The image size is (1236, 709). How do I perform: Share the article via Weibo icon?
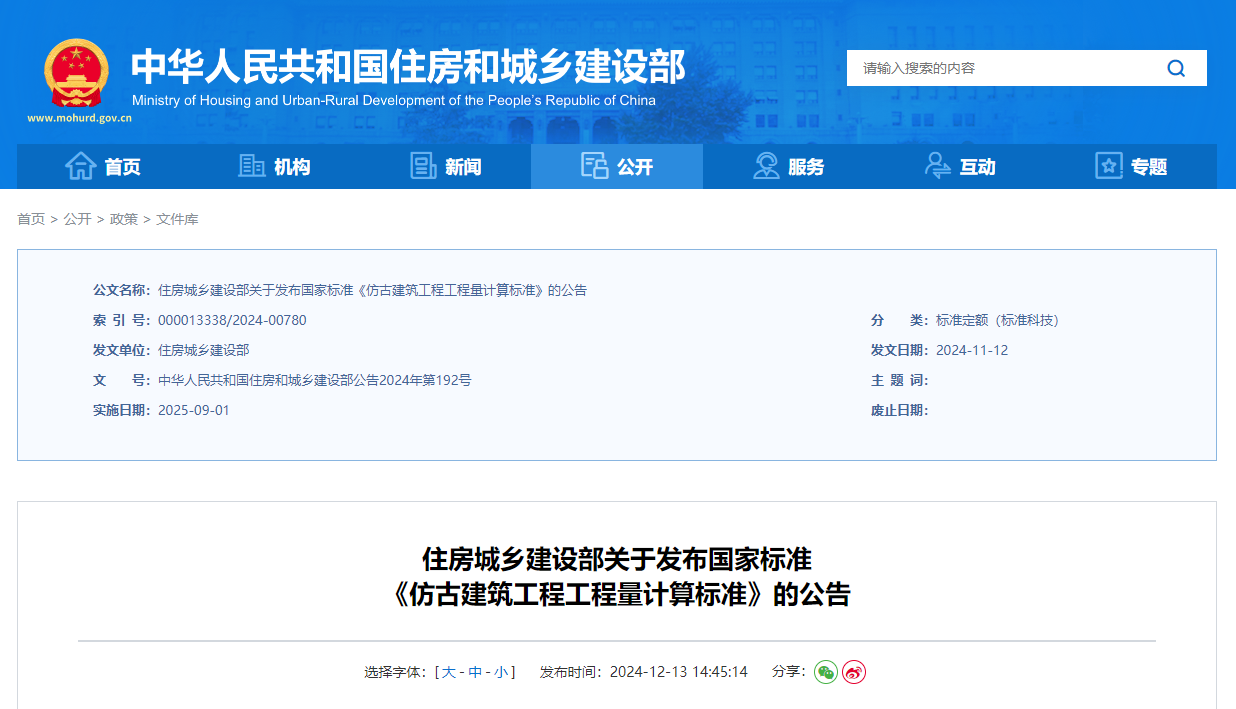click(853, 672)
